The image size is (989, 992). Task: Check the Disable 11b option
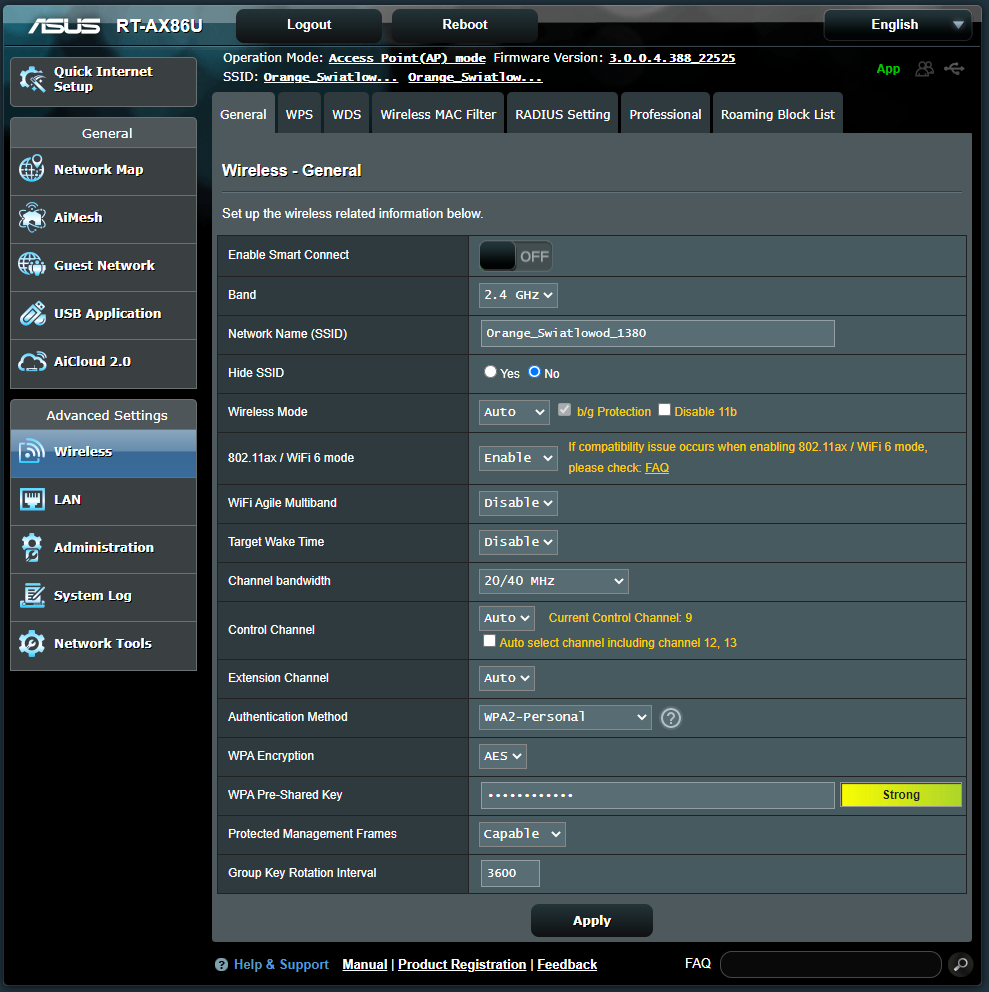(x=664, y=410)
